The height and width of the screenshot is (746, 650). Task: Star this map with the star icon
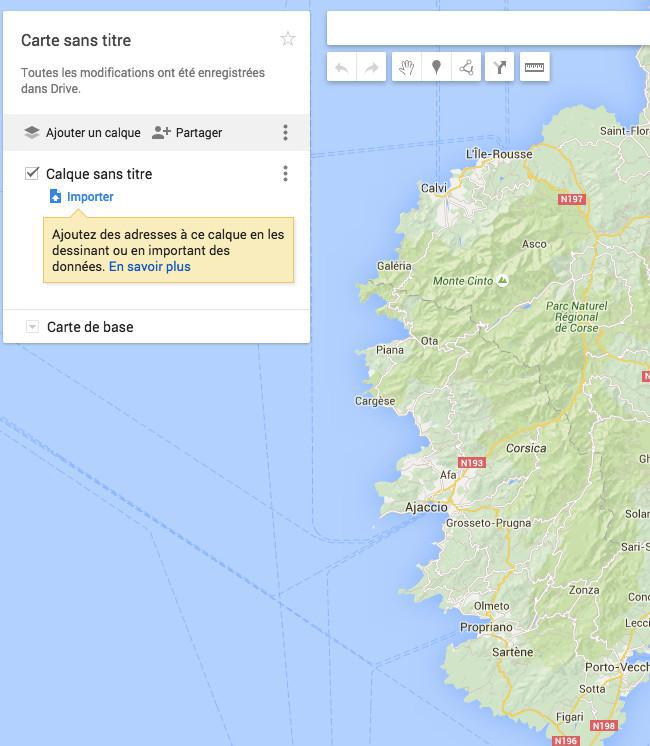(x=288, y=40)
